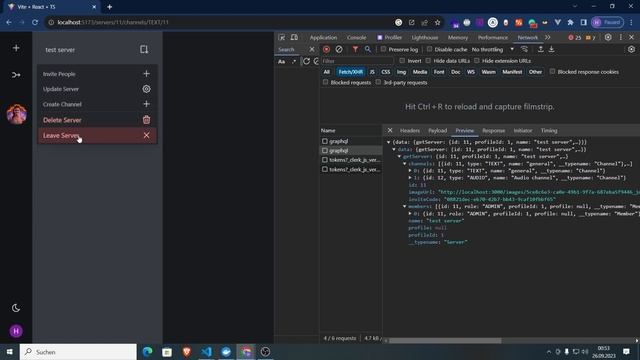Check Hide extension URLs checkbox
This screenshot has width=640, height=360.
477,61
